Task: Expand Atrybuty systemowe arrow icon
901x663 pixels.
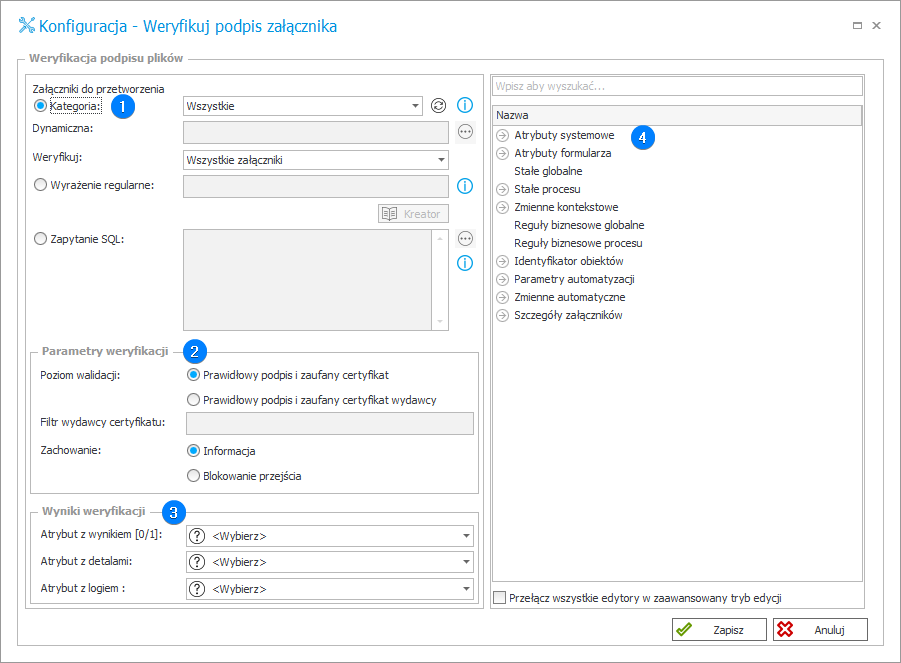Action: pyautogui.click(x=503, y=136)
